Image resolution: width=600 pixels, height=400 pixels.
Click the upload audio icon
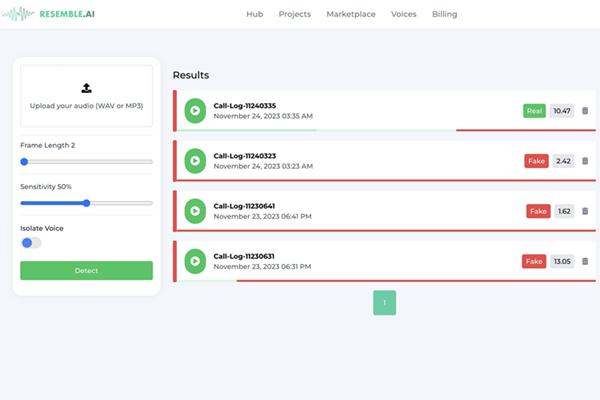86,88
